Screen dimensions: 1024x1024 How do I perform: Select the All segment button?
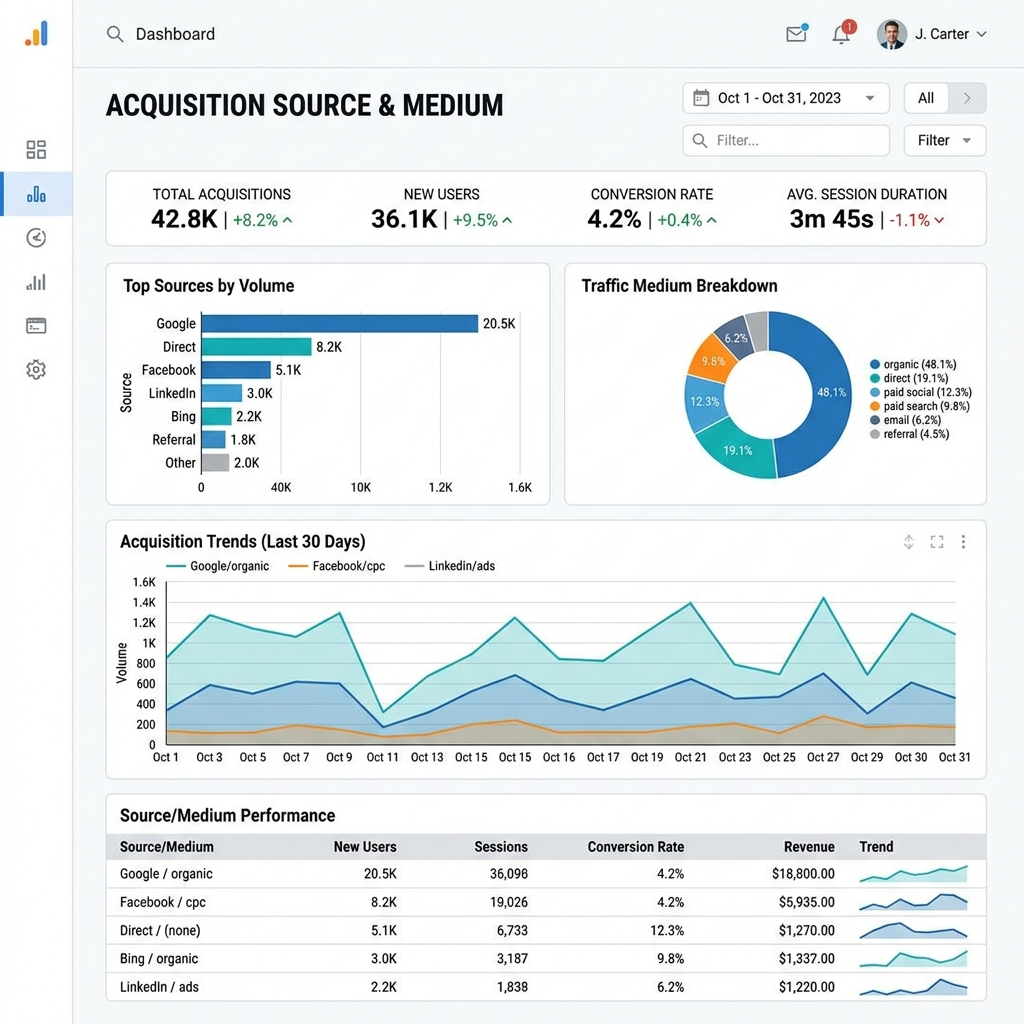(925, 98)
